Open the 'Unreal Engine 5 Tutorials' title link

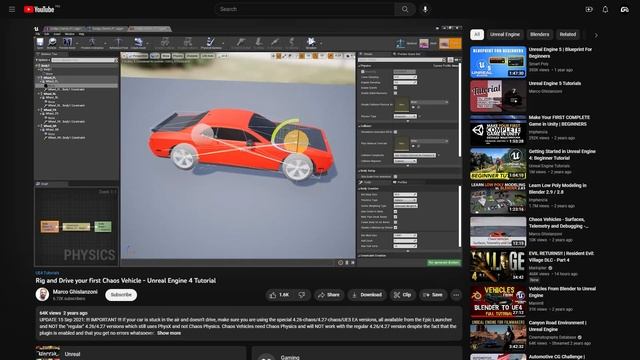click(x=555, y=83)
